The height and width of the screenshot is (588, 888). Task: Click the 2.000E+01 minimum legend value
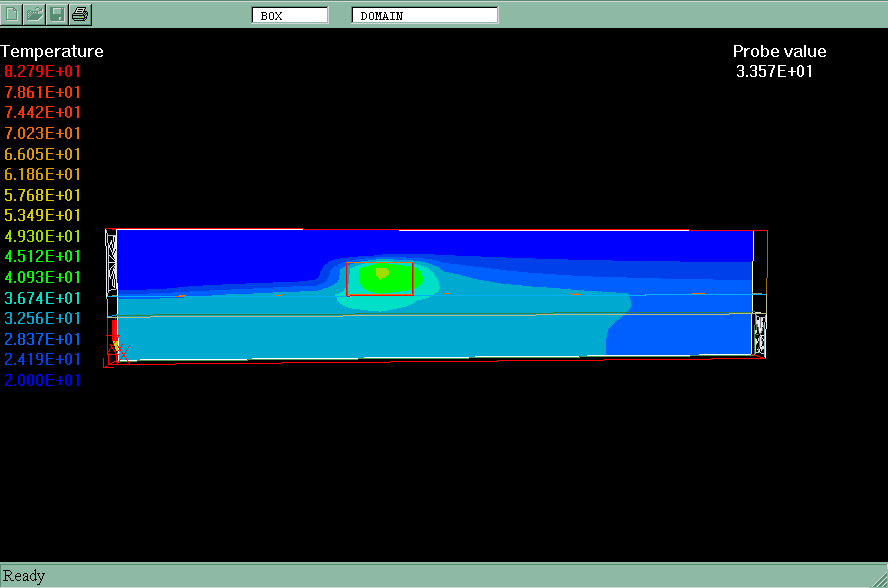pos(43,381)
